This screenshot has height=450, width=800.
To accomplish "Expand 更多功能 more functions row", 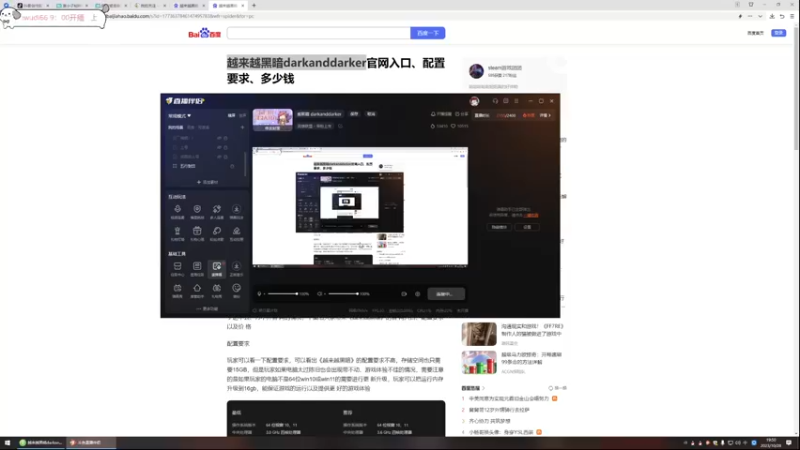I will click(x=207, y=309).
